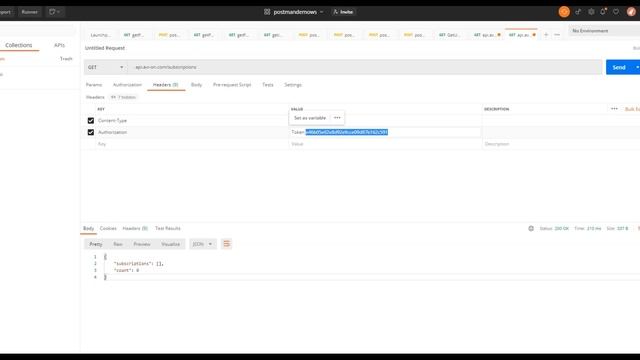Open the ellipsis next to Set as variable
The height and width of the screenshot is (360, 640).
337,118
